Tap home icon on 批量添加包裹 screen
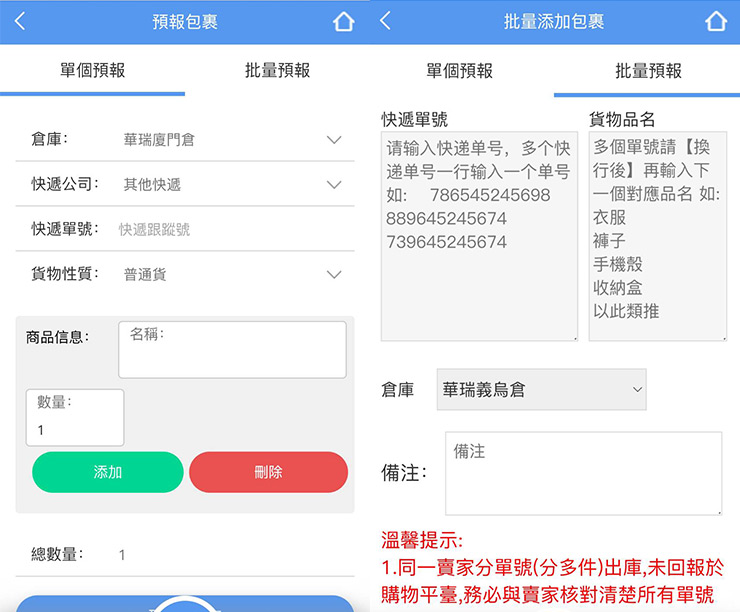This screenshot has width=740, height=612. coord(715,21)
